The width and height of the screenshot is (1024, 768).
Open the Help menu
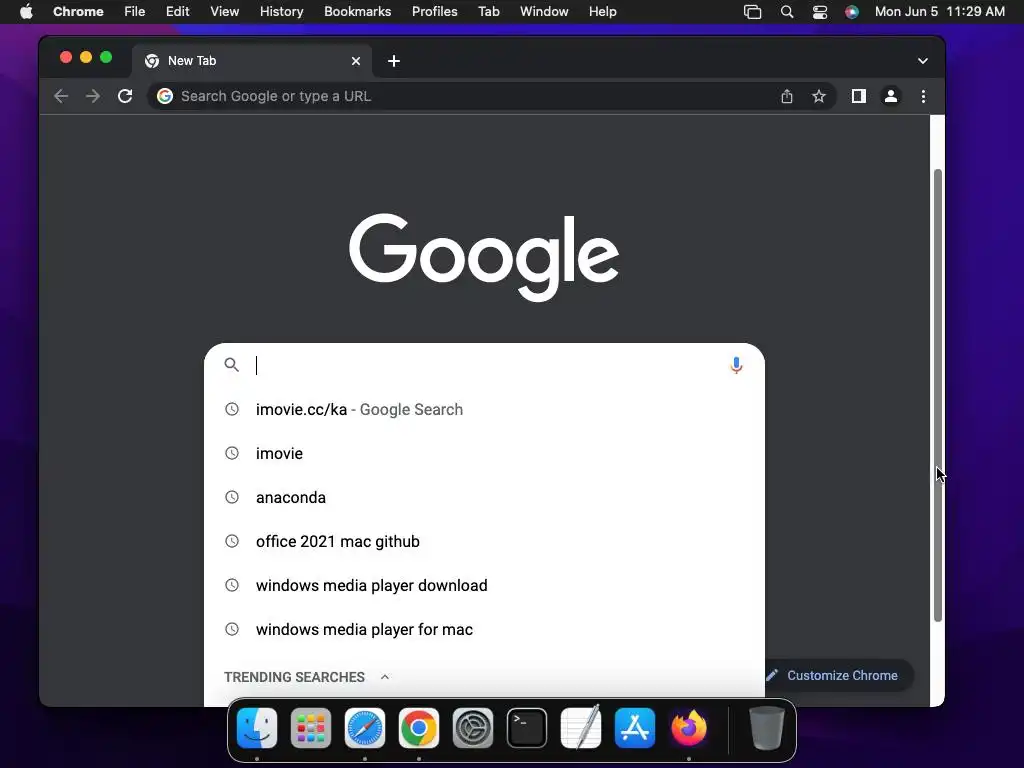[x=602, y=12]
